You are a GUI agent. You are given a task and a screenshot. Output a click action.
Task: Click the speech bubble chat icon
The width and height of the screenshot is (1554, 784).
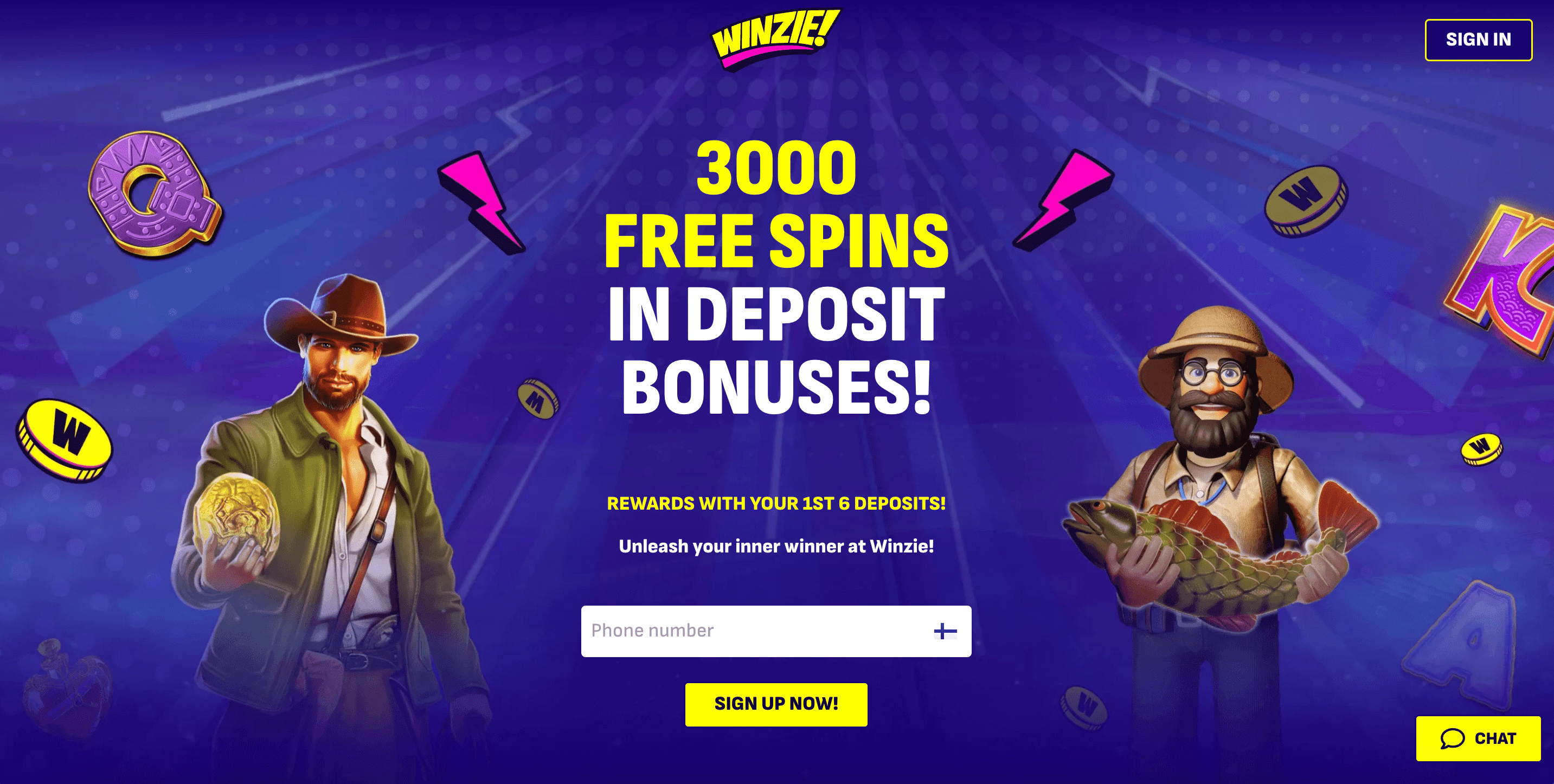(1452, 738)
